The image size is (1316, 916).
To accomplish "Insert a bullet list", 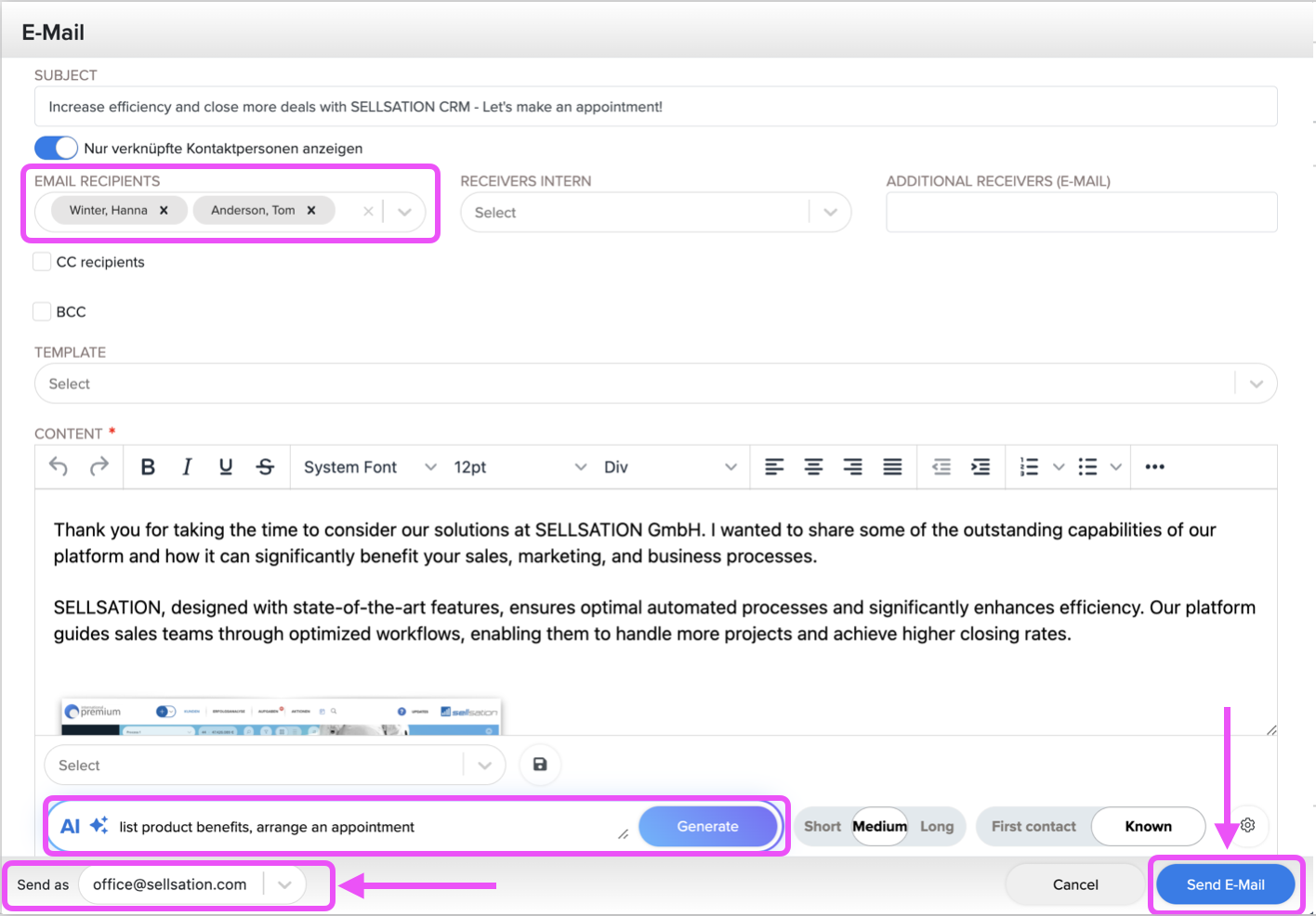I will point(1087,466).
